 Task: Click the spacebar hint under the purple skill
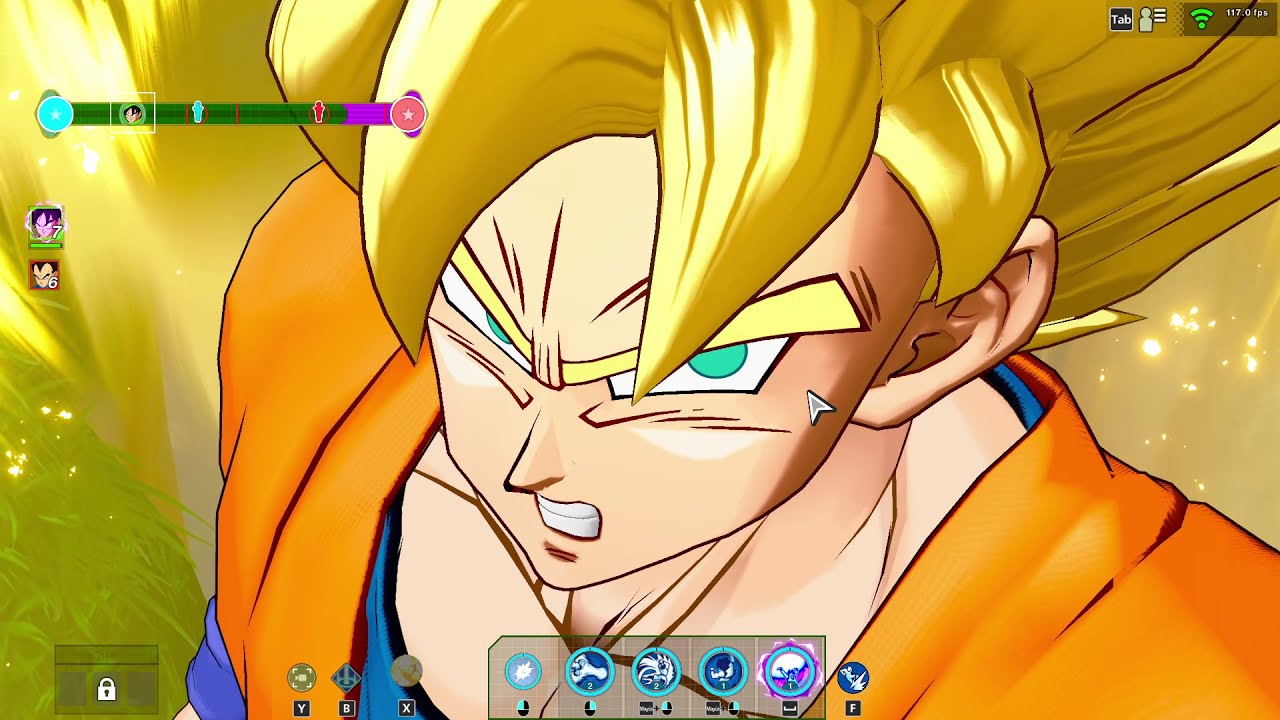coord(790,708)
